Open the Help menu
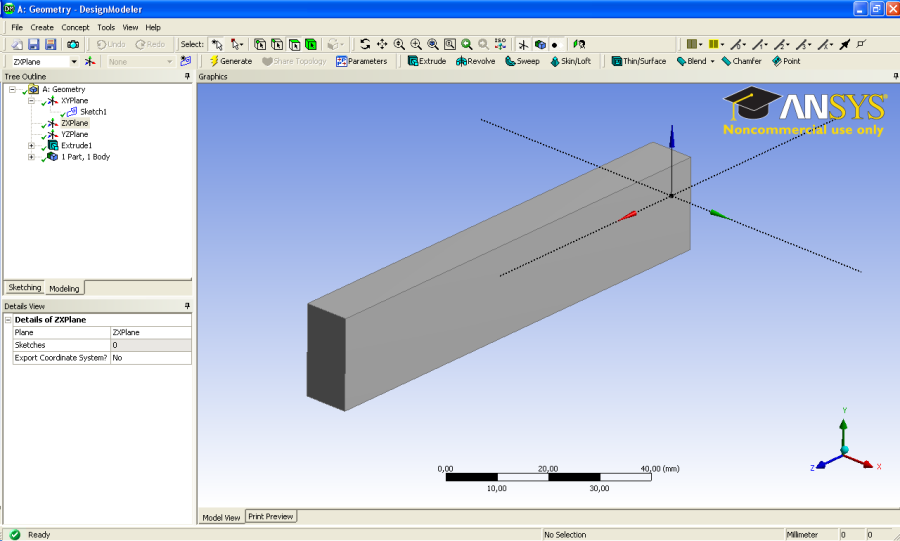The width and height of the screenshot is (900, 541). [x=153, y=28]
